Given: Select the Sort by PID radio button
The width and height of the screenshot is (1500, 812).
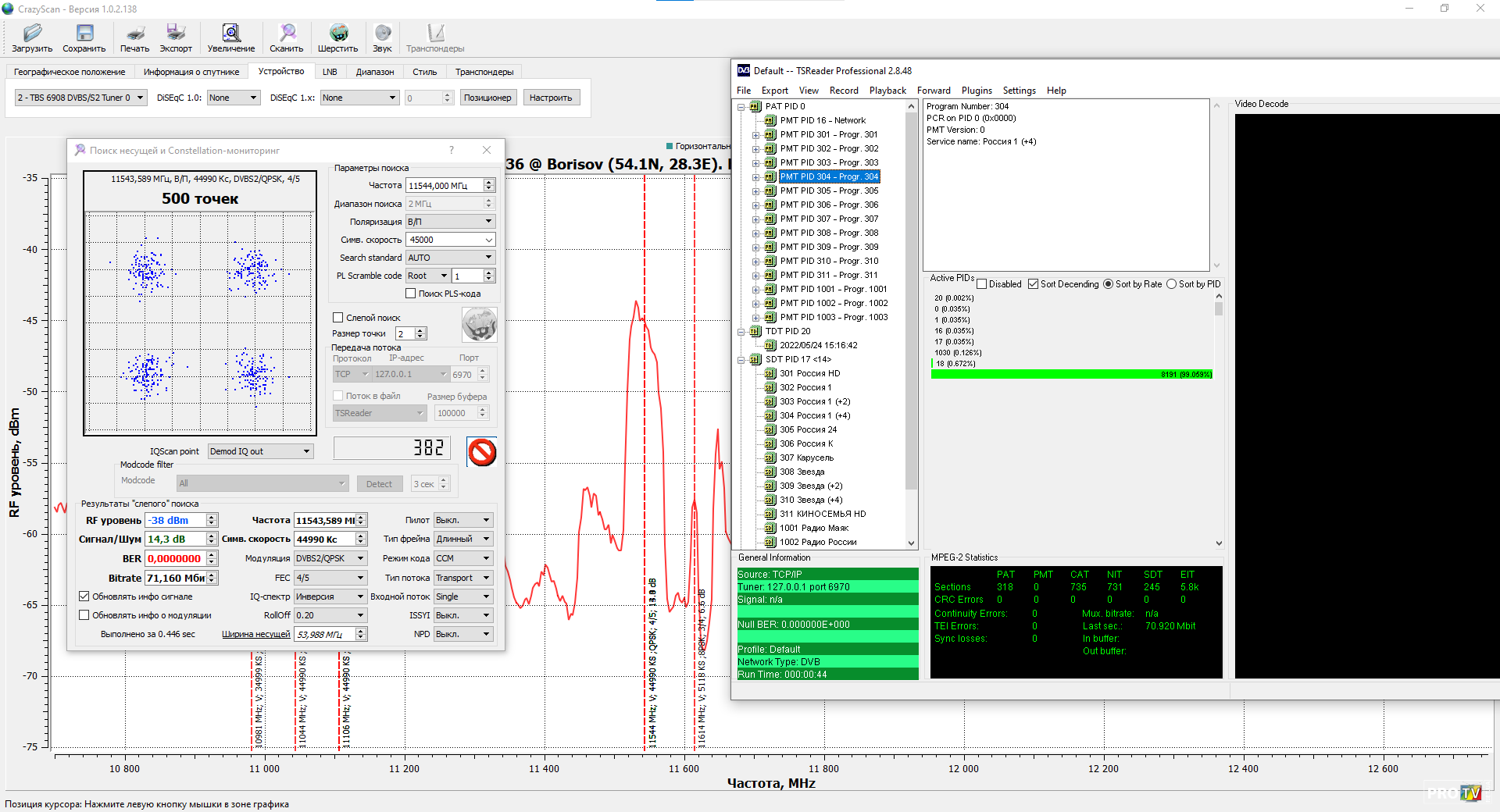Looking at the screenshot, I should [1171, 284].
